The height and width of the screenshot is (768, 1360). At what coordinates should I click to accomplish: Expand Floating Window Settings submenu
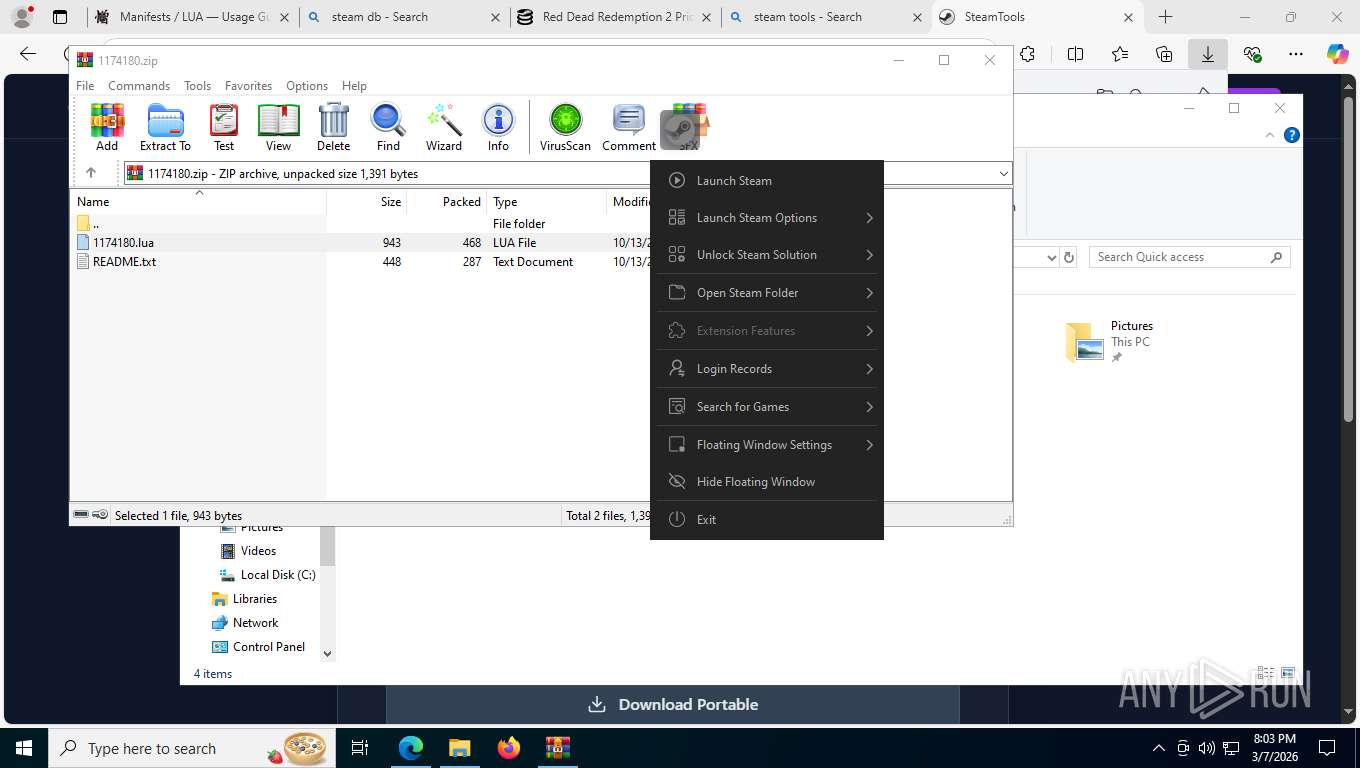(767, 445)
